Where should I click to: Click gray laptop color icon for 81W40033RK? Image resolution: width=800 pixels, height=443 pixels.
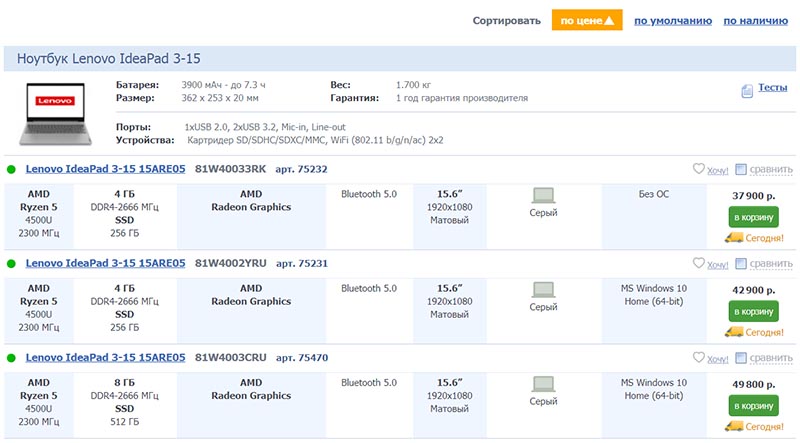543,195
